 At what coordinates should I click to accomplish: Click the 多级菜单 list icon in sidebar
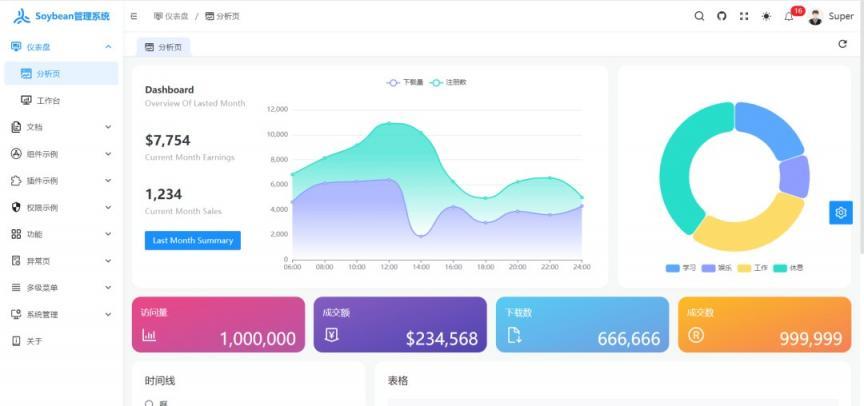pos(16,288)
